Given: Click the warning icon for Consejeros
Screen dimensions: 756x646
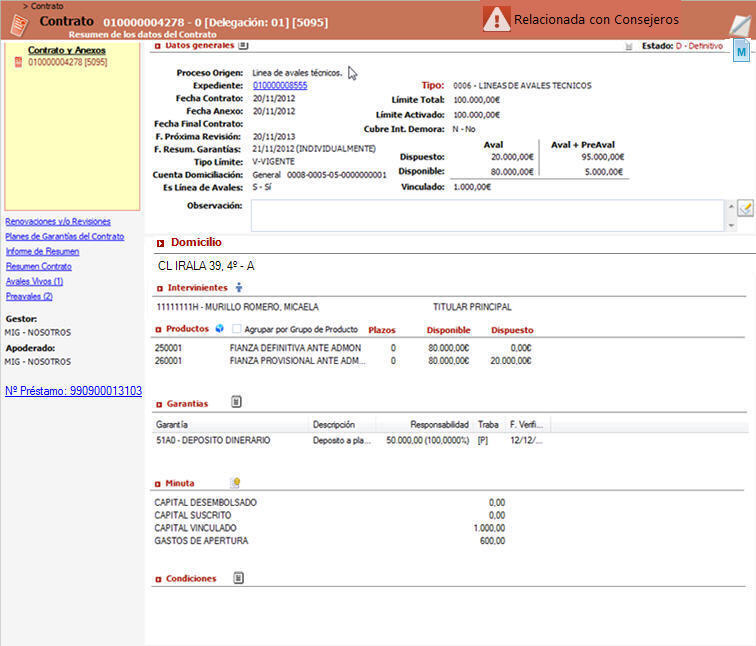Looking at the screenshot, I should (x=496, y=19).
